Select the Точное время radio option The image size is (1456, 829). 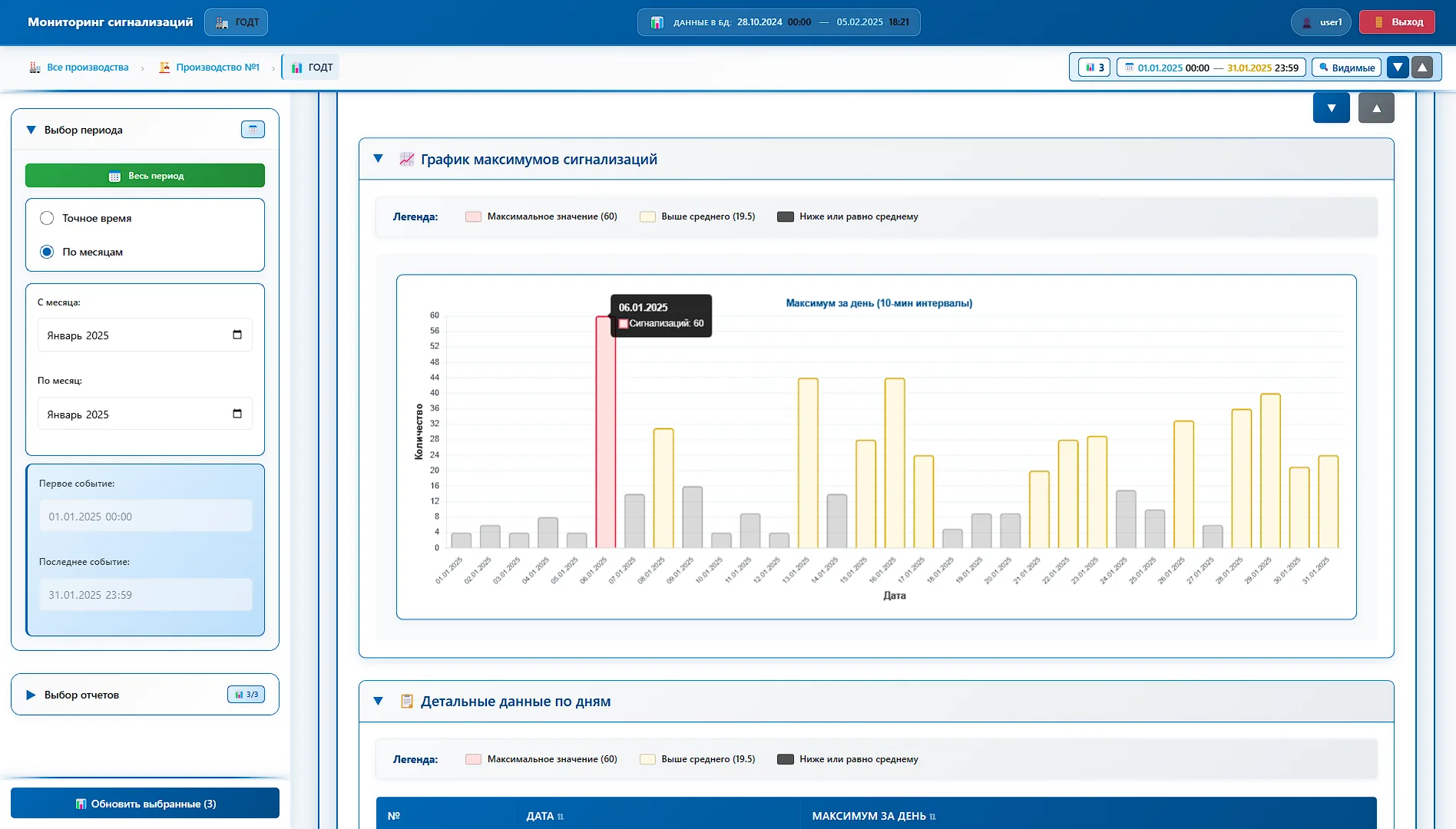pos(47,218)
